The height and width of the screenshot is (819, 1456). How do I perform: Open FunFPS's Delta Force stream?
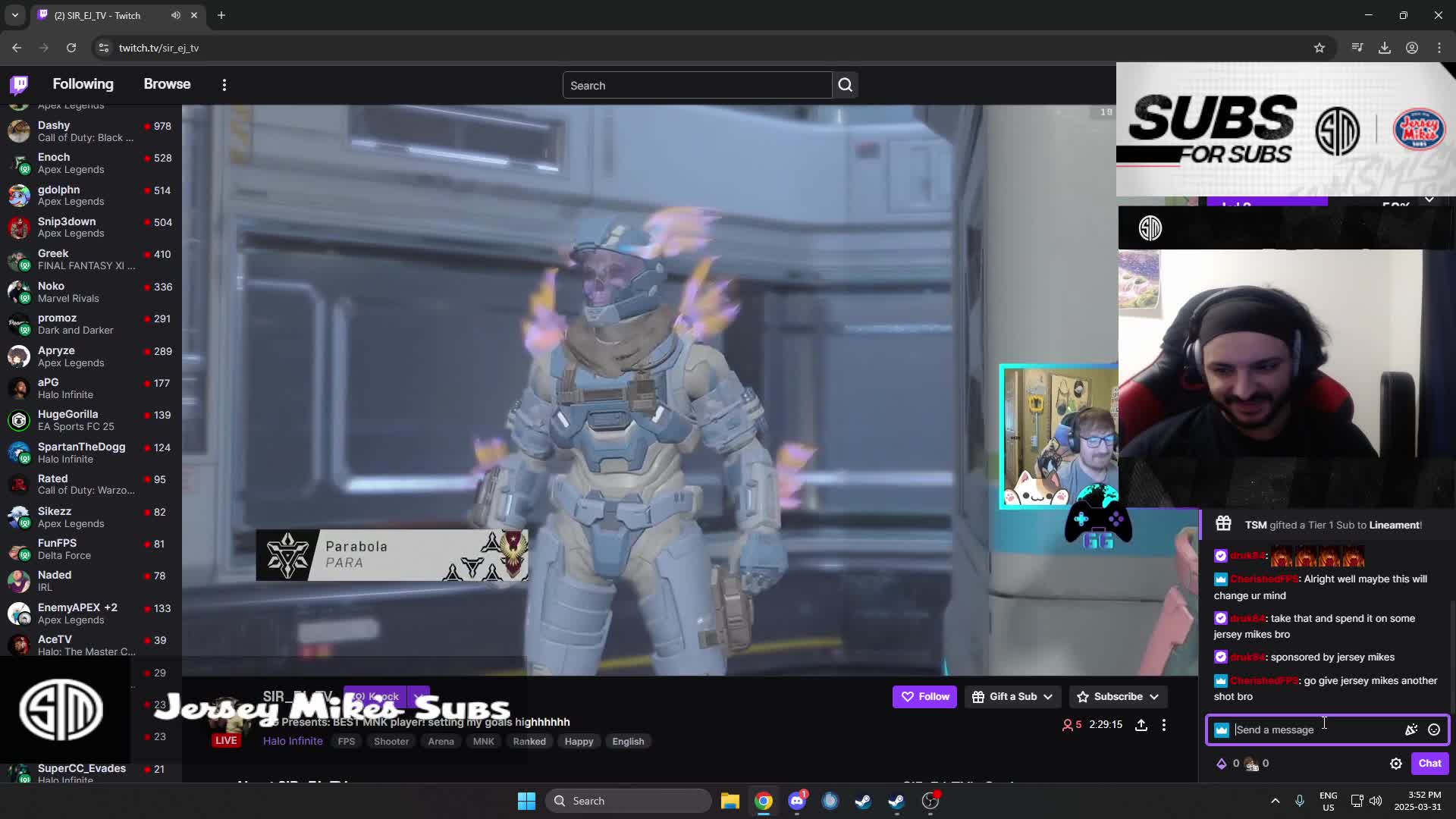[91, 548]
